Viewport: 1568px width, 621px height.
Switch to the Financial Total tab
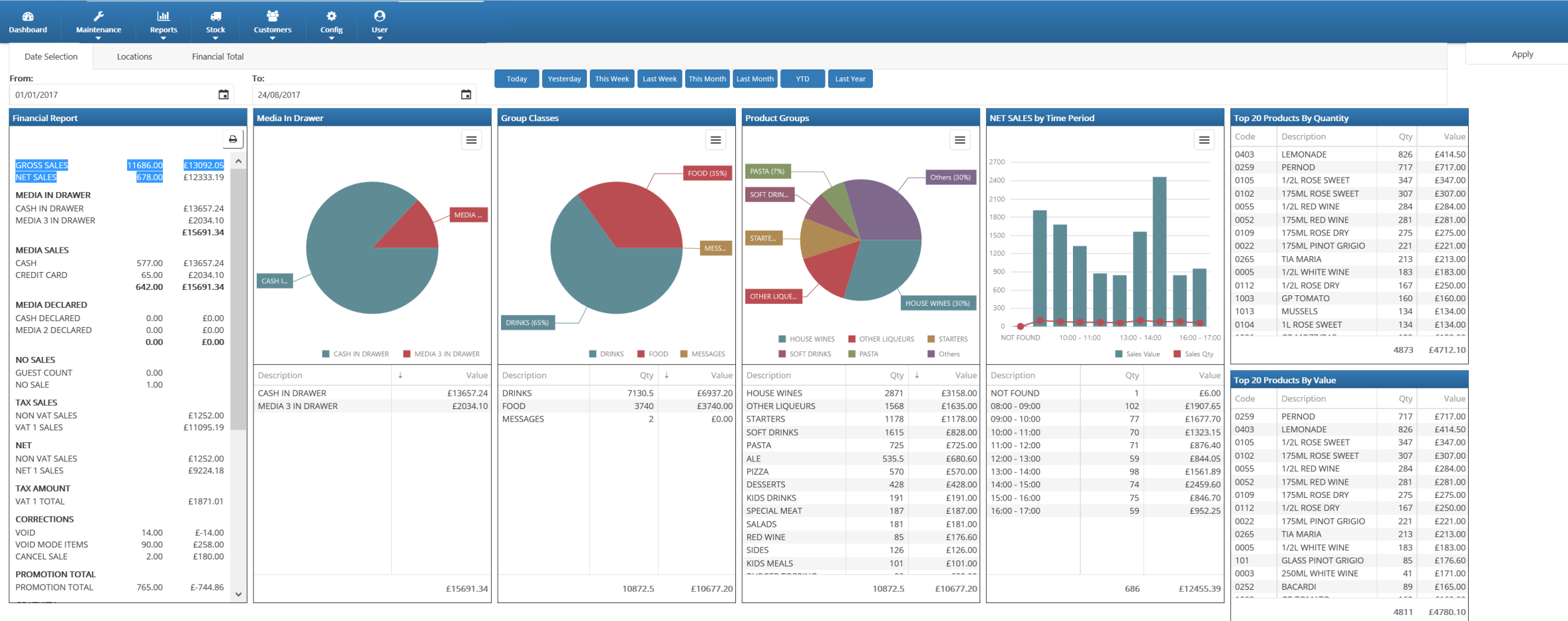tap(218, 57)
